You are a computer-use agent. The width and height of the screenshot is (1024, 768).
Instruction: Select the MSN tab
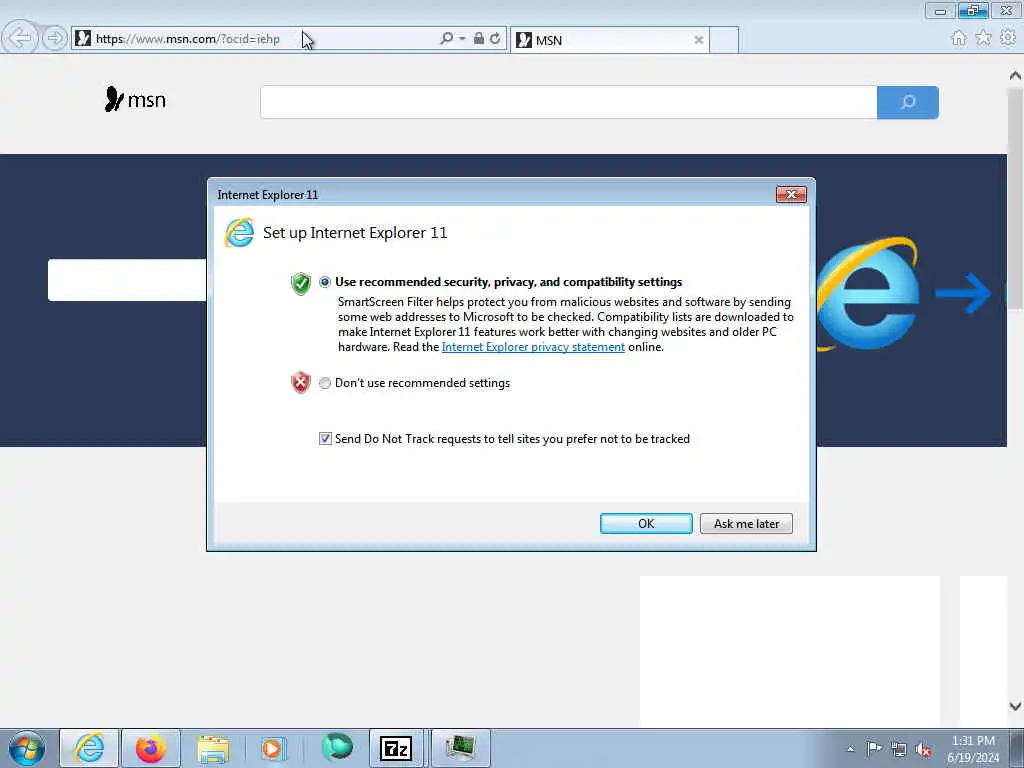(609, 40)
